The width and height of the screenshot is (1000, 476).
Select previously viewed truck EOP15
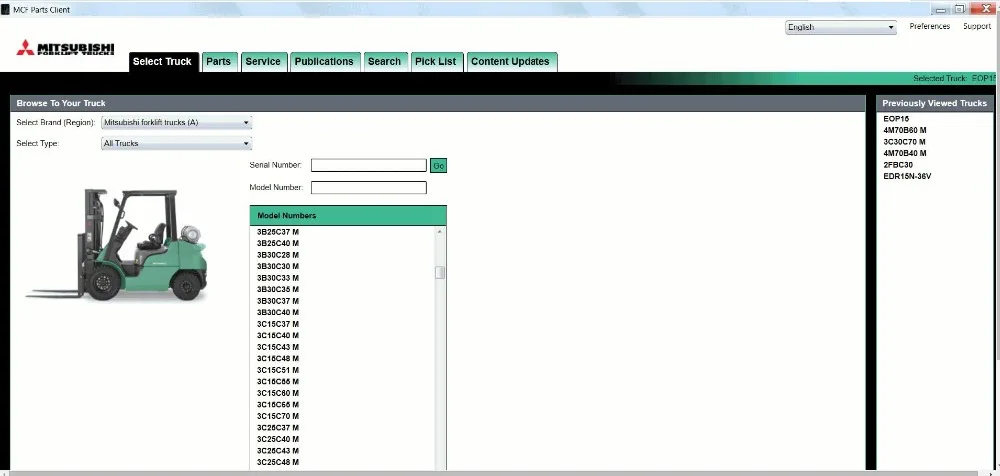(x=896, y=119)
